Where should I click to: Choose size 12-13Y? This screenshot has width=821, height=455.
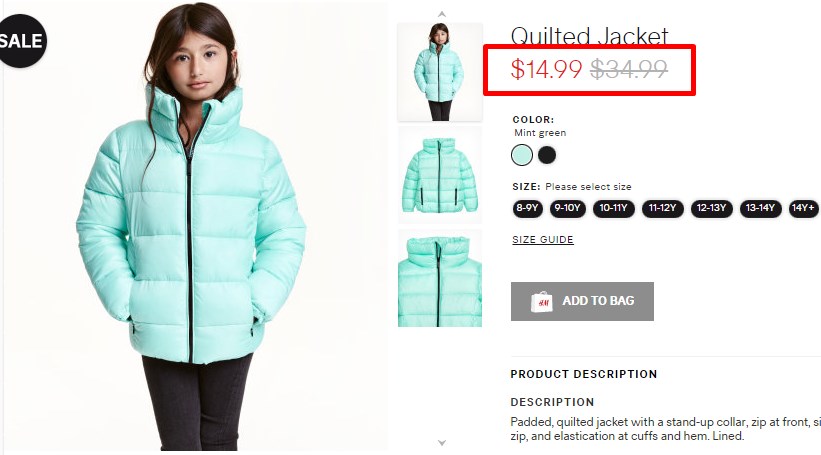[712, 208]
